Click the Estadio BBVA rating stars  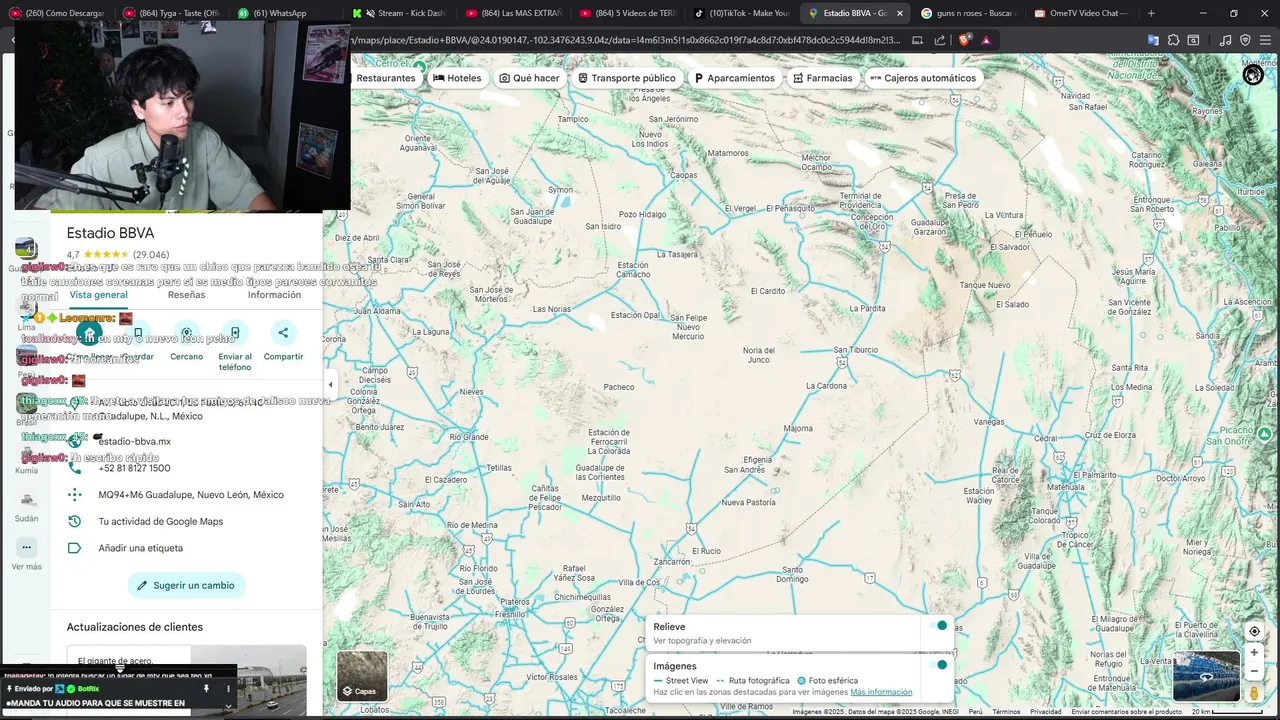(107, 255)
